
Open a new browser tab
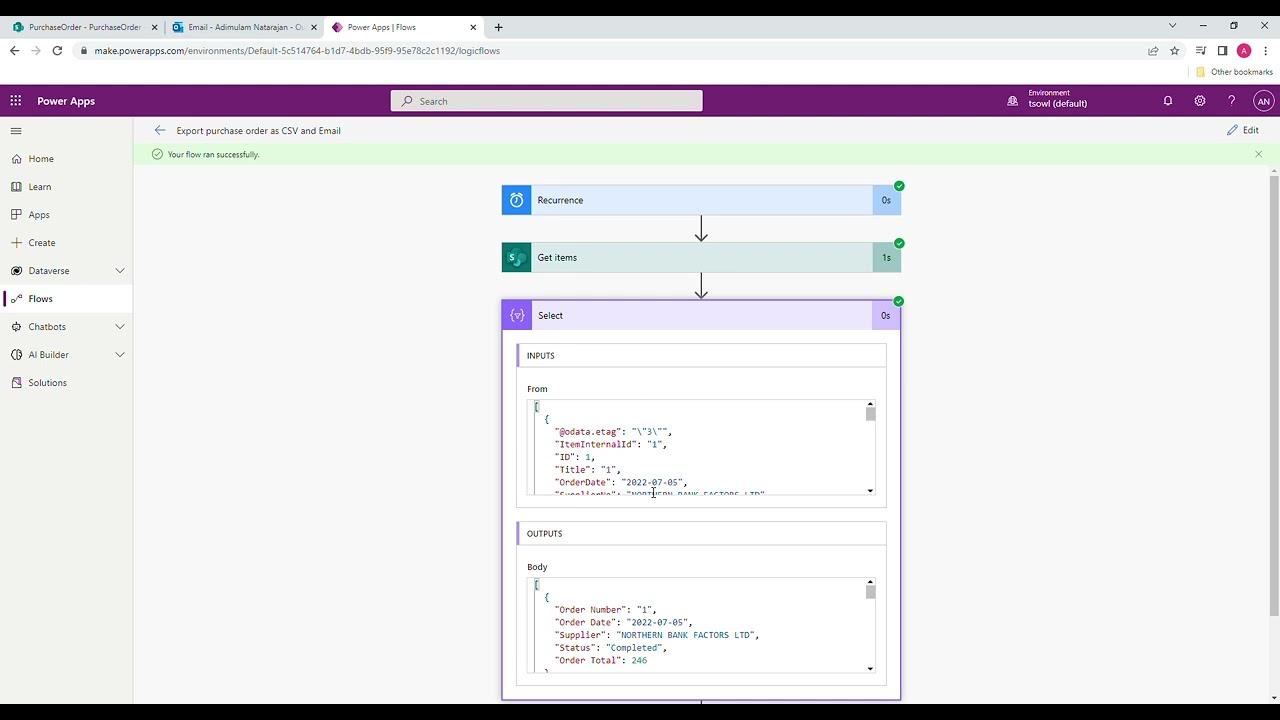[498, 27]
